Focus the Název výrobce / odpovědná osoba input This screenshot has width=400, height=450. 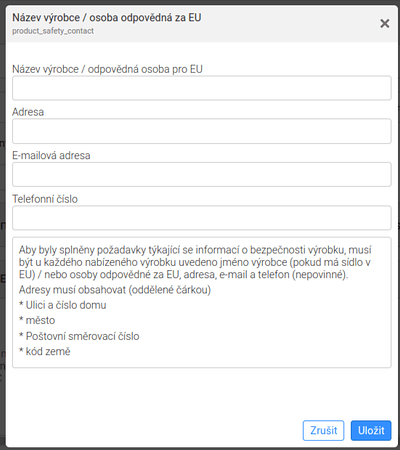tap(202, 88)
